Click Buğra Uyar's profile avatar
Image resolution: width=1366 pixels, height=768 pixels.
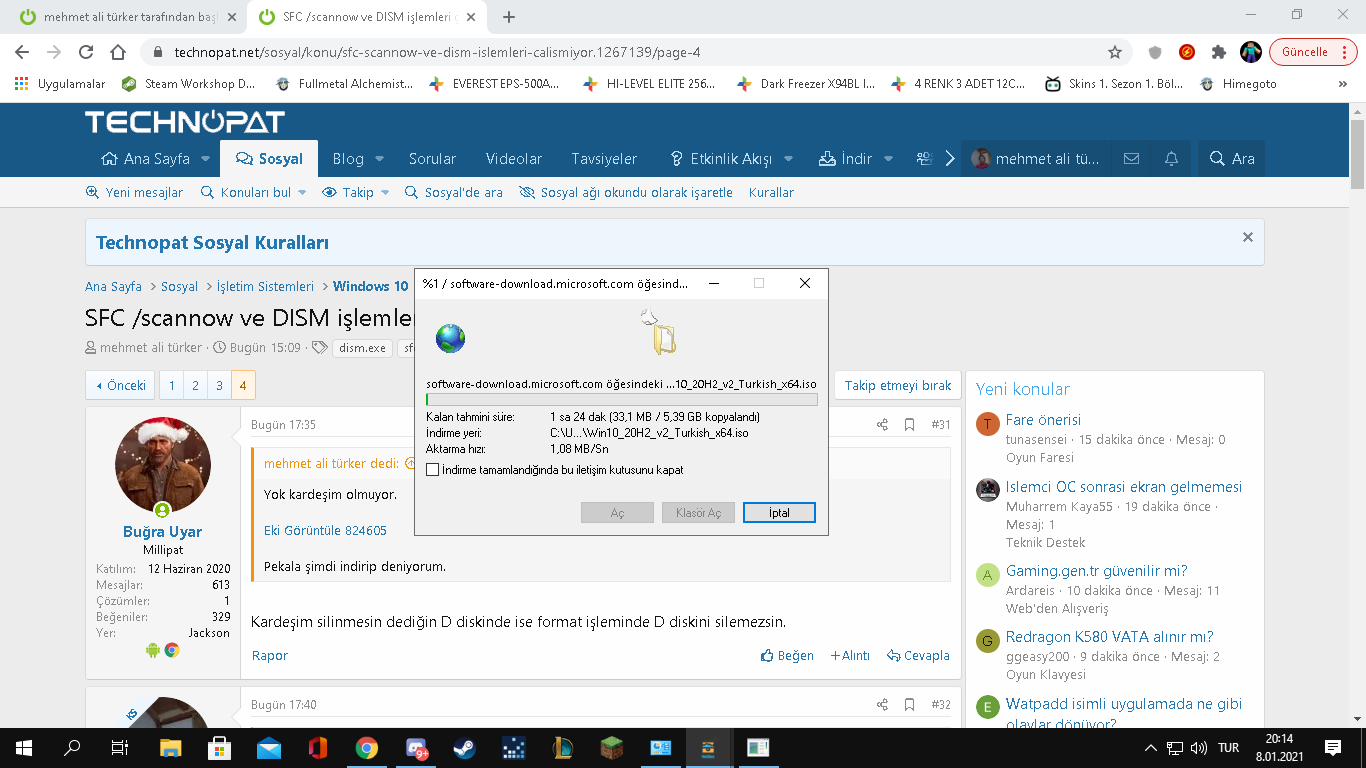(x=163, y=465)
